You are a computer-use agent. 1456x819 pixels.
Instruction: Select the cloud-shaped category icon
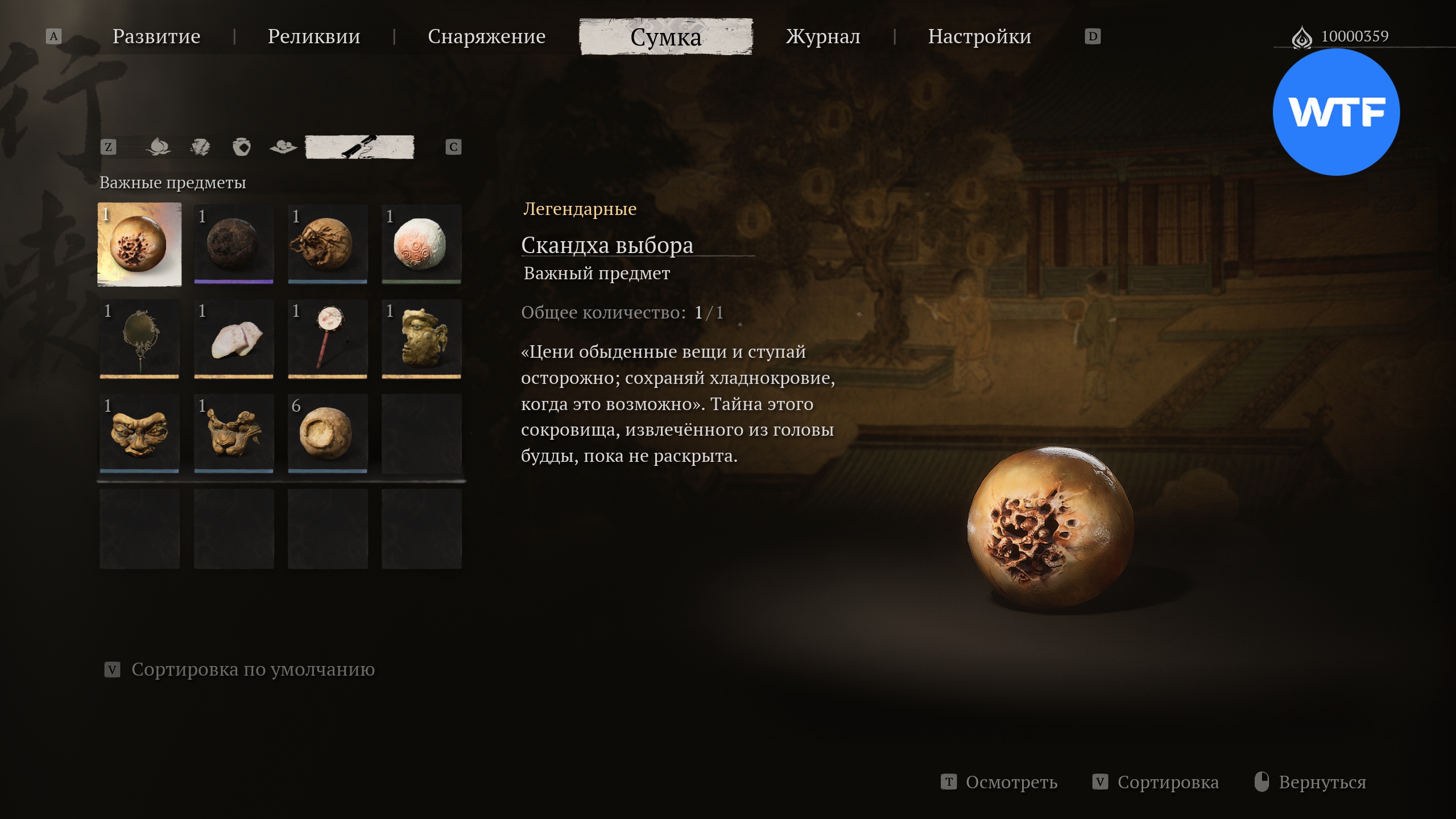[x=283, y=147]
